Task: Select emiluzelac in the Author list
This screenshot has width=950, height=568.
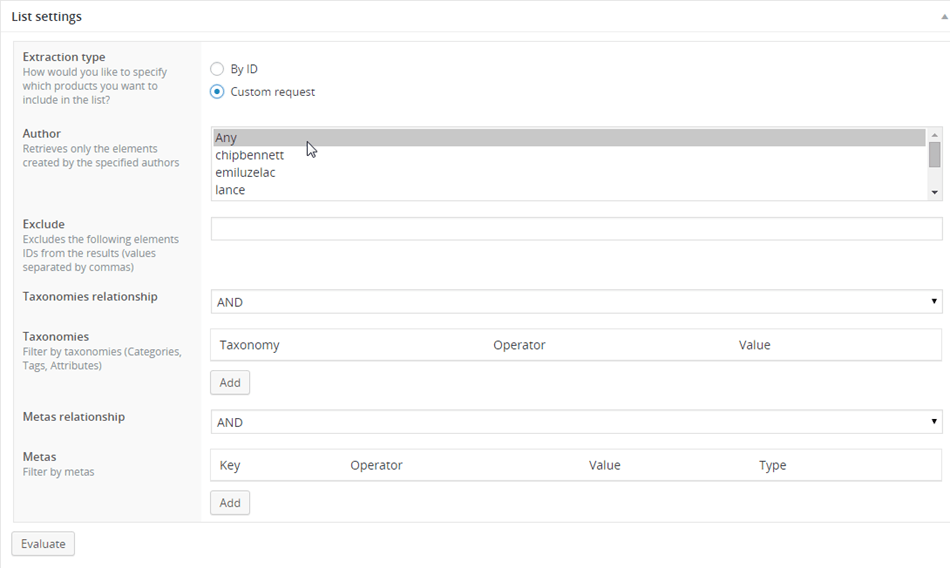Action: coord(569,172)
